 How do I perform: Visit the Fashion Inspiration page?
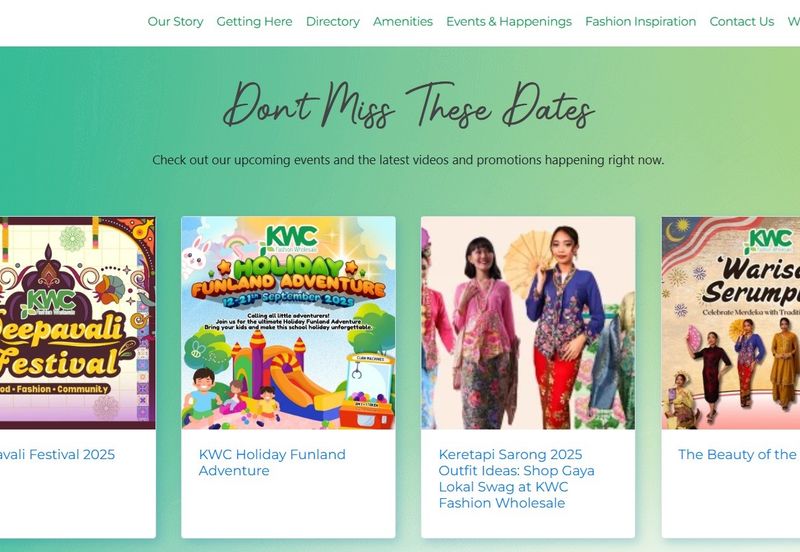(640, 21)
